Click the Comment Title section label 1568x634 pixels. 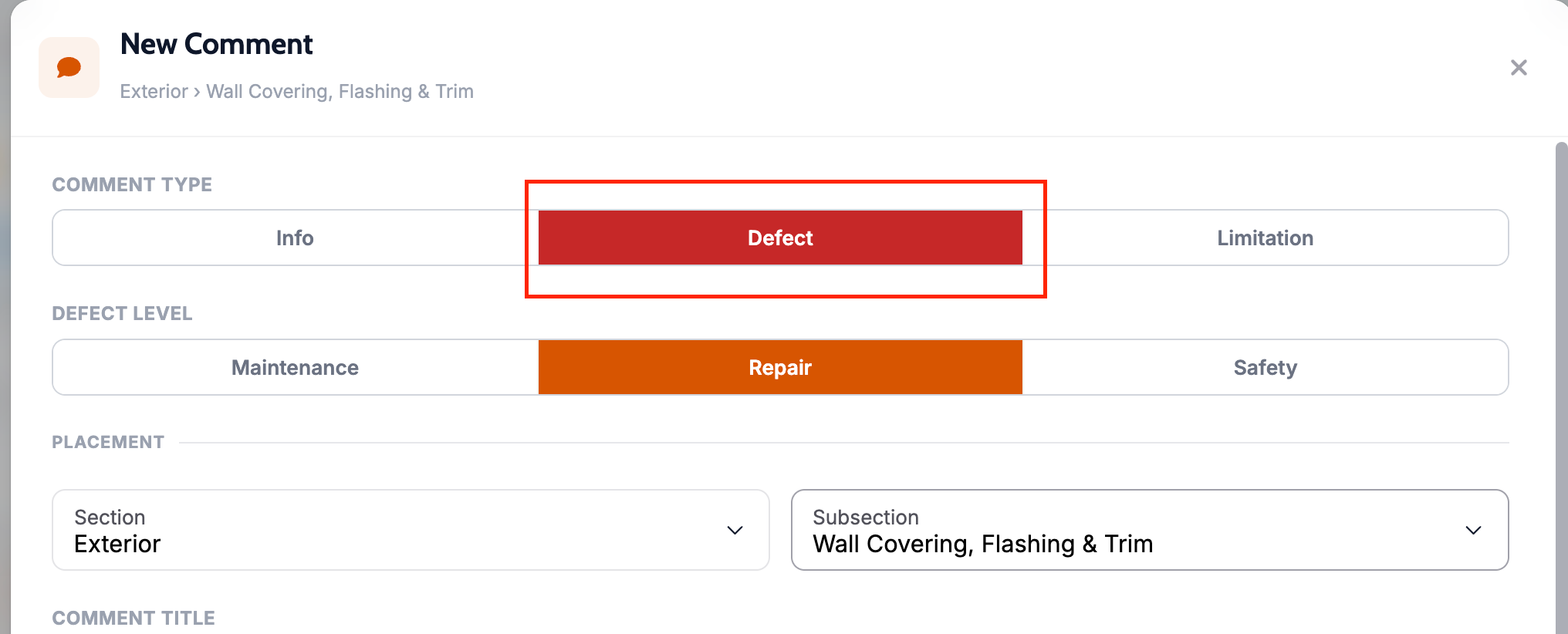tap(133, 618)
